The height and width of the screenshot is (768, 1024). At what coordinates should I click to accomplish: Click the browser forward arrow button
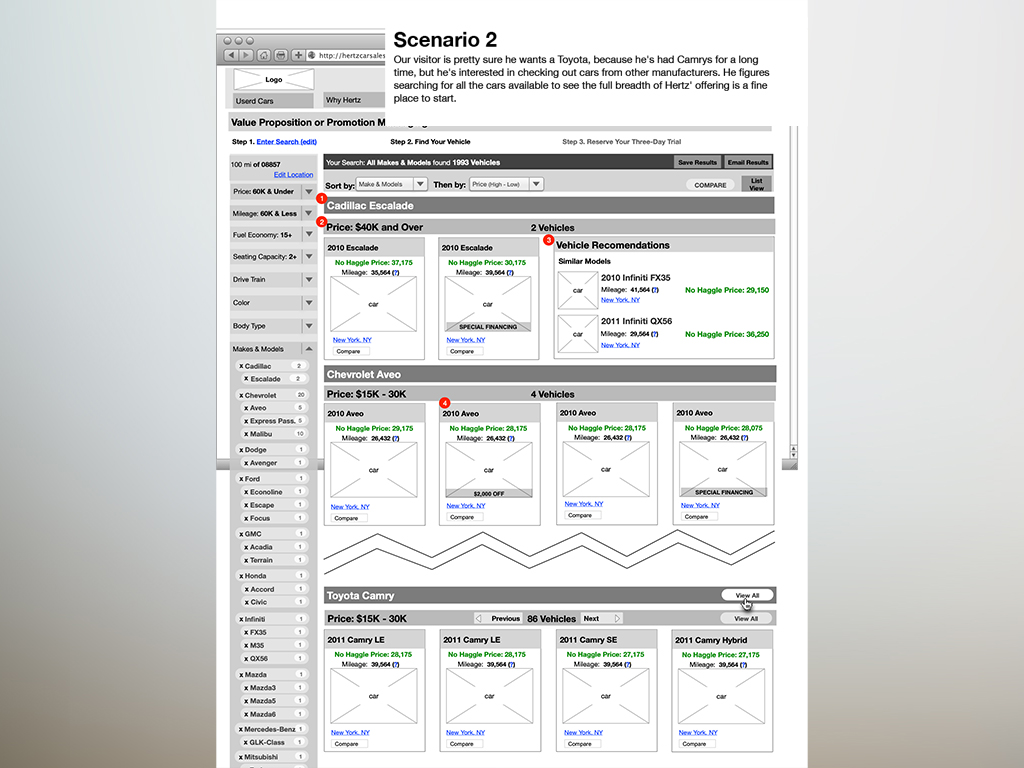point(245,55)
